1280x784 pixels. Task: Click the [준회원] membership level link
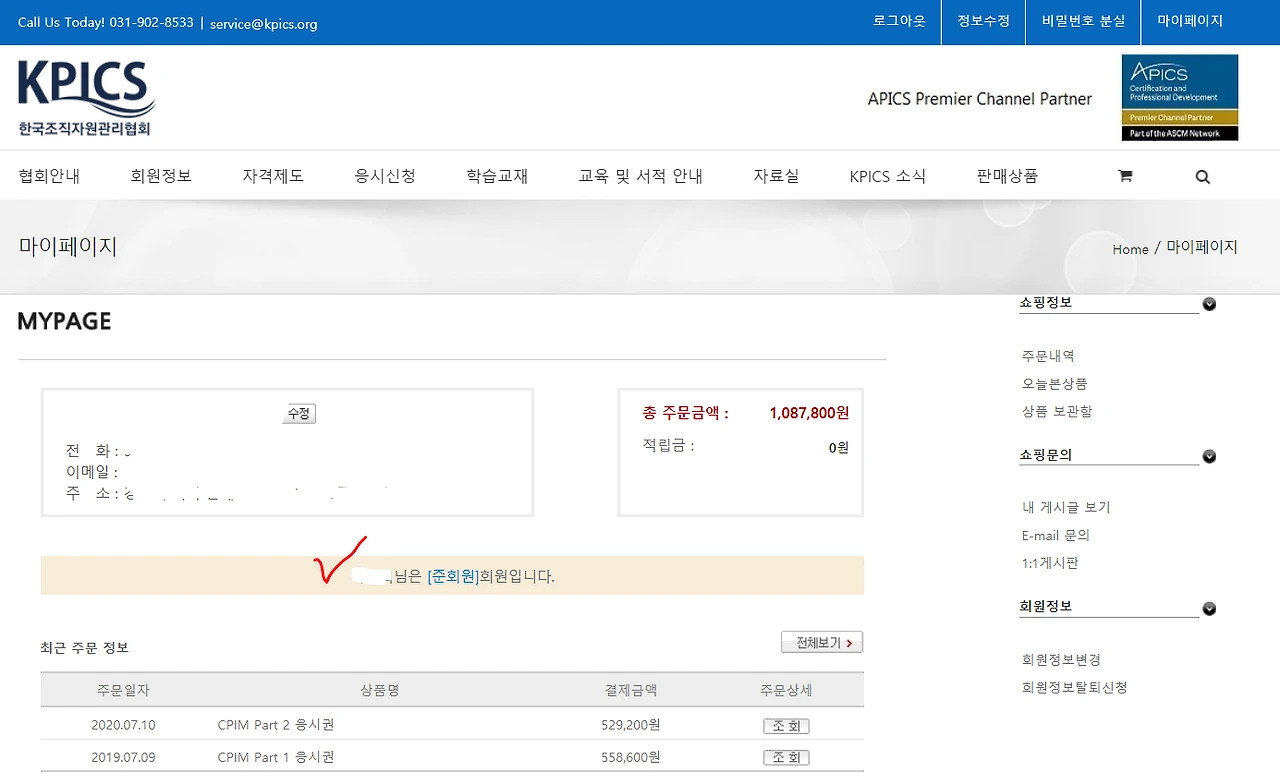pos(453,576)
